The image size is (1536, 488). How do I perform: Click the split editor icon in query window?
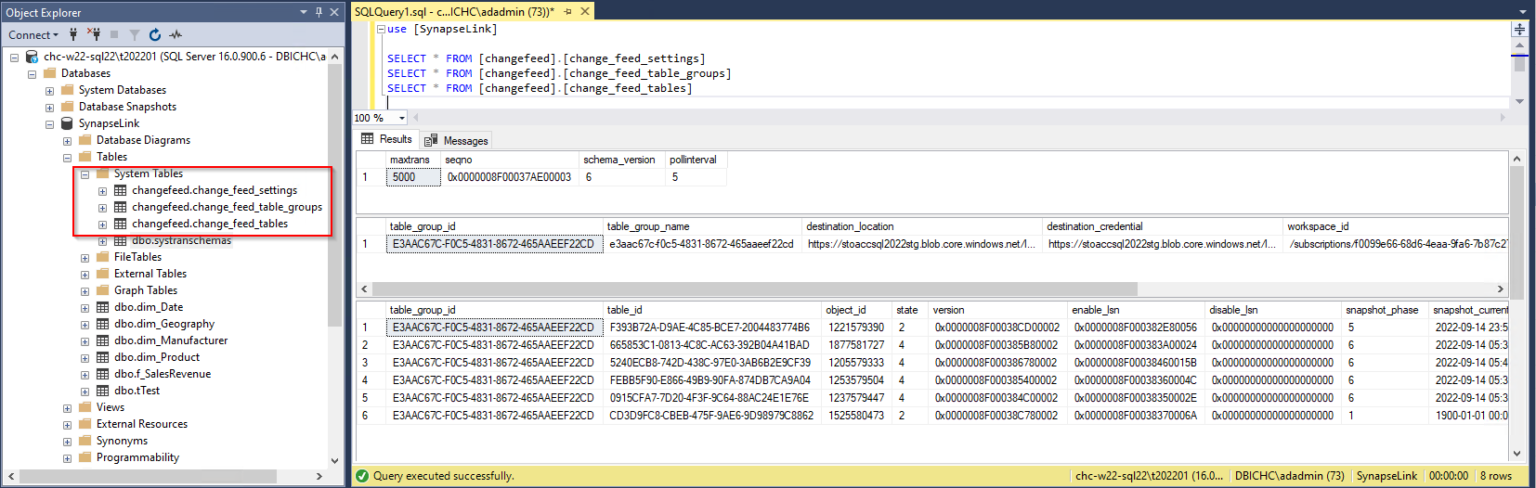click(1519, 29)
